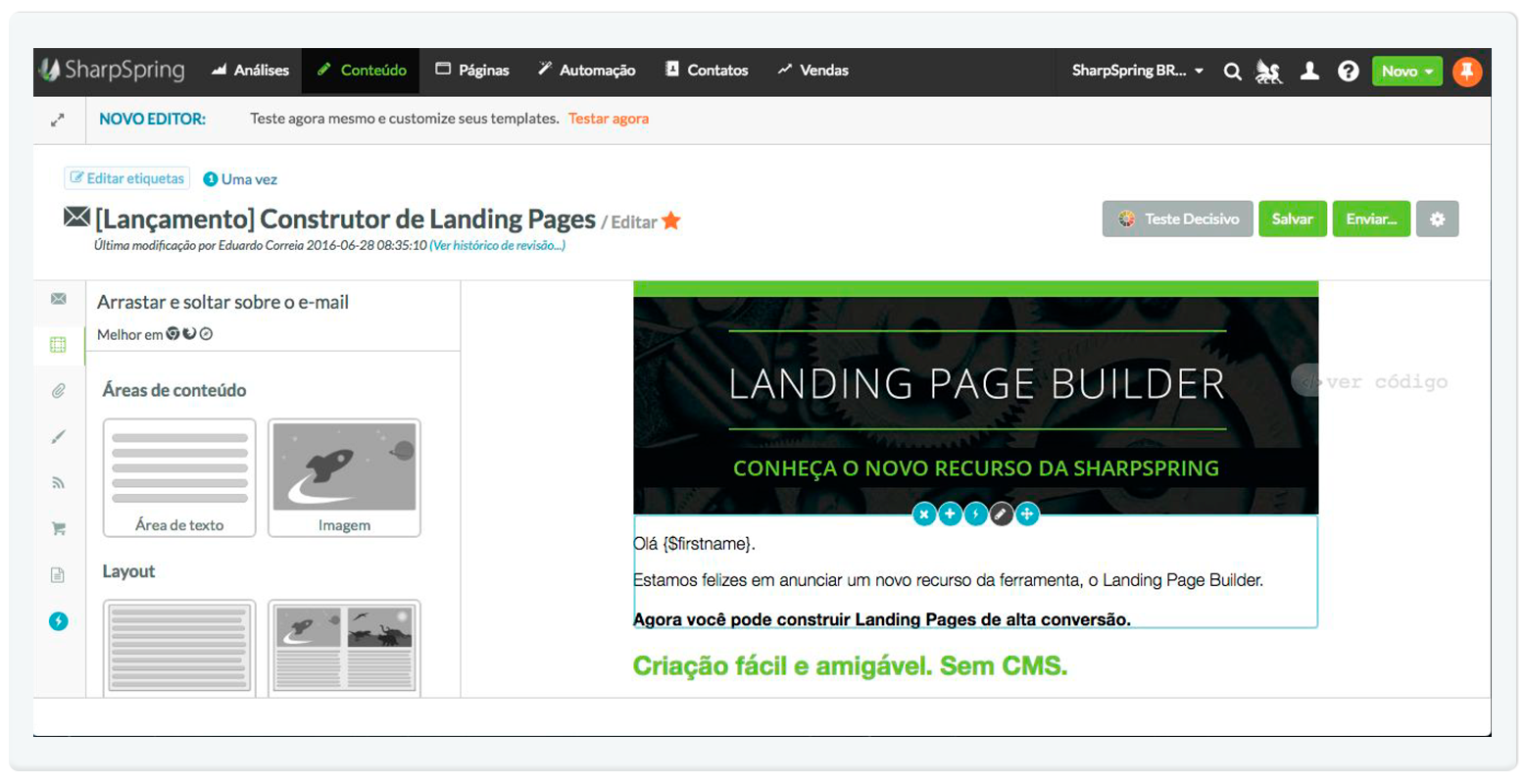
Task: Select the envelope icon in the sidebar
Action: [59, 298]
